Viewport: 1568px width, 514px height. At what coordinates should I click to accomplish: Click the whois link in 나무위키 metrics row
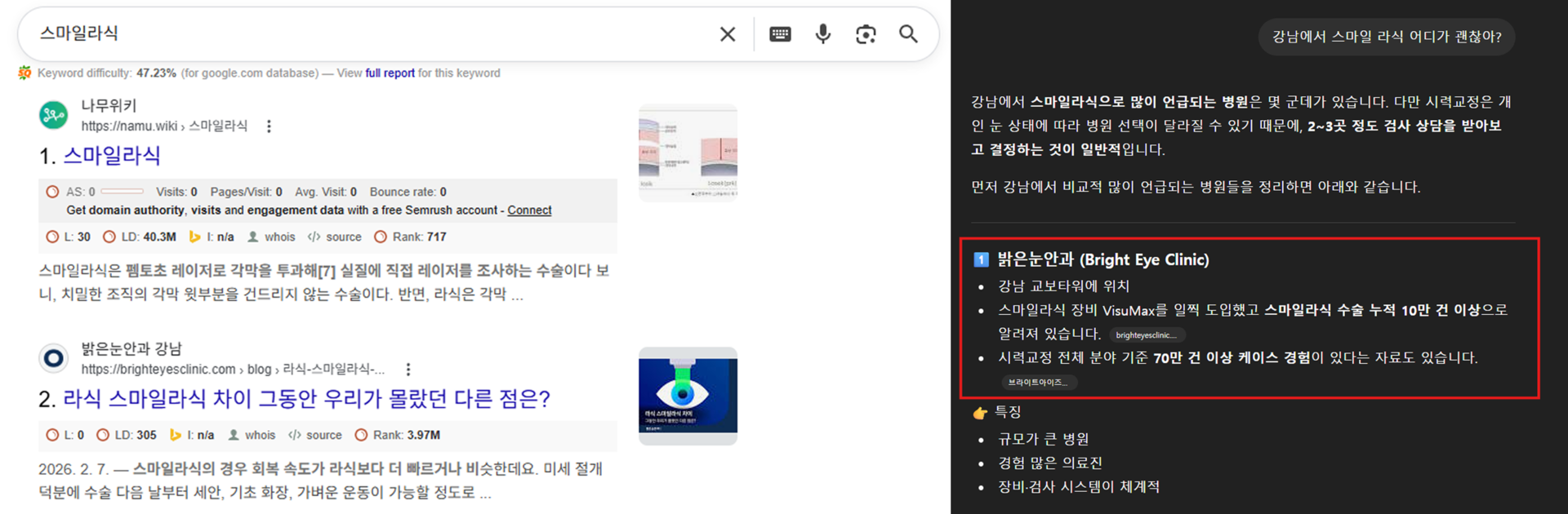click(272, 237)
